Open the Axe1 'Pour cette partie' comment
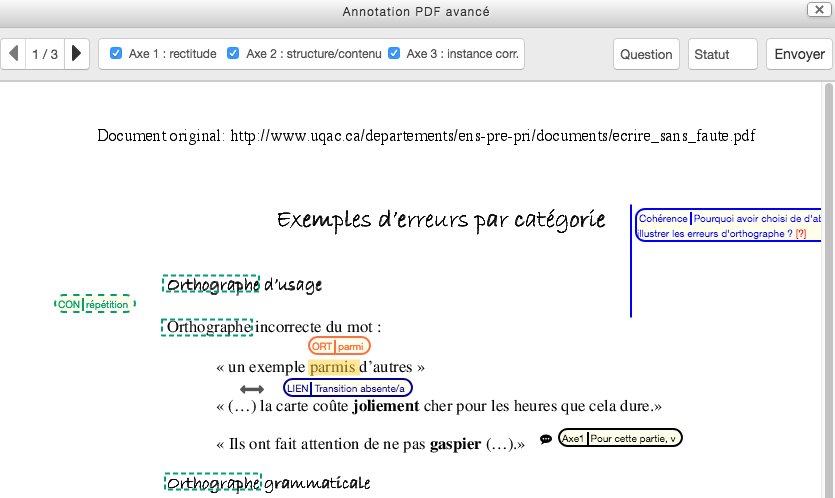The image size is (835, 498). 620,438
